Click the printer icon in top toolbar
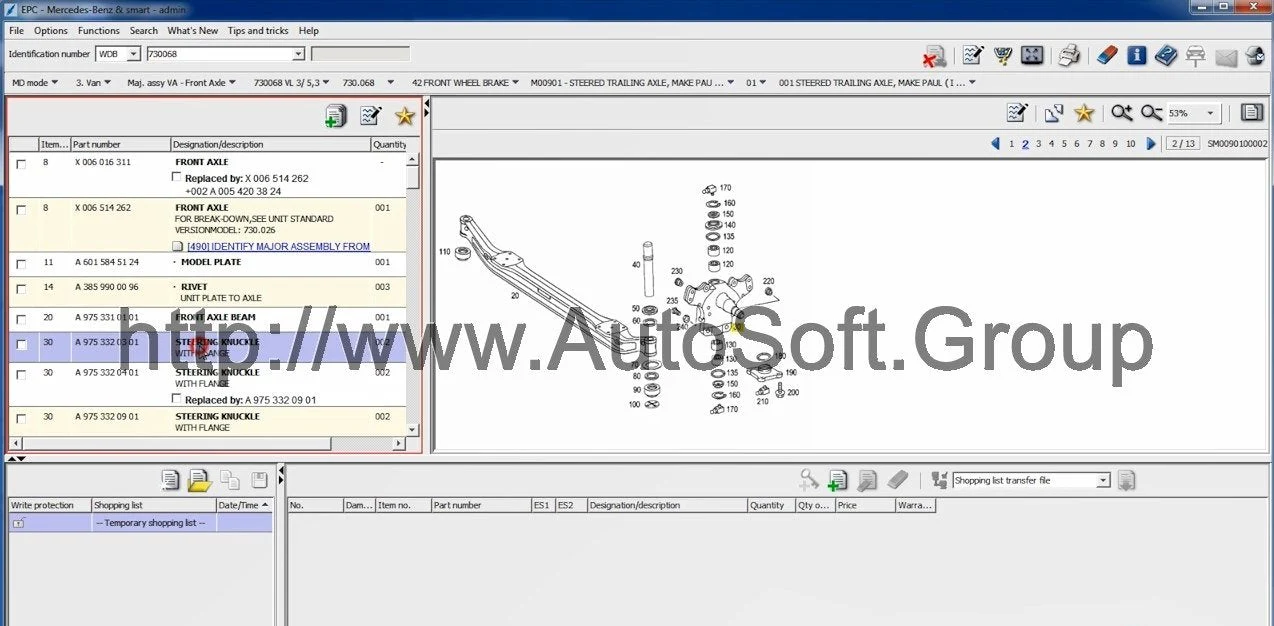Viewport: 1274px width, 626px height. 1069,56
